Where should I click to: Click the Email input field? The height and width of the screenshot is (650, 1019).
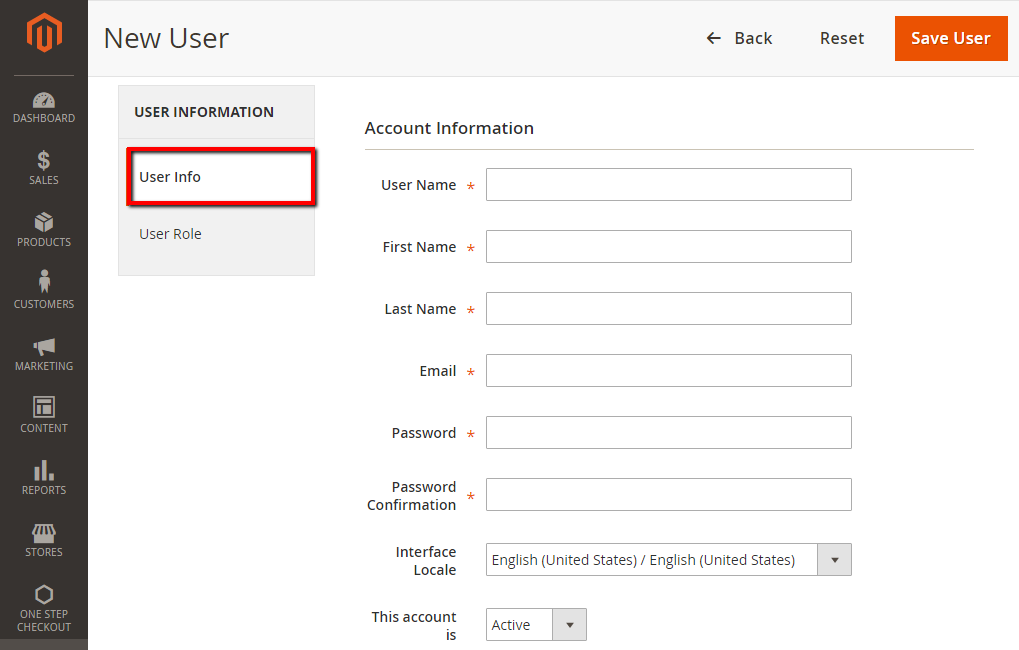click(x=667, y=370)
